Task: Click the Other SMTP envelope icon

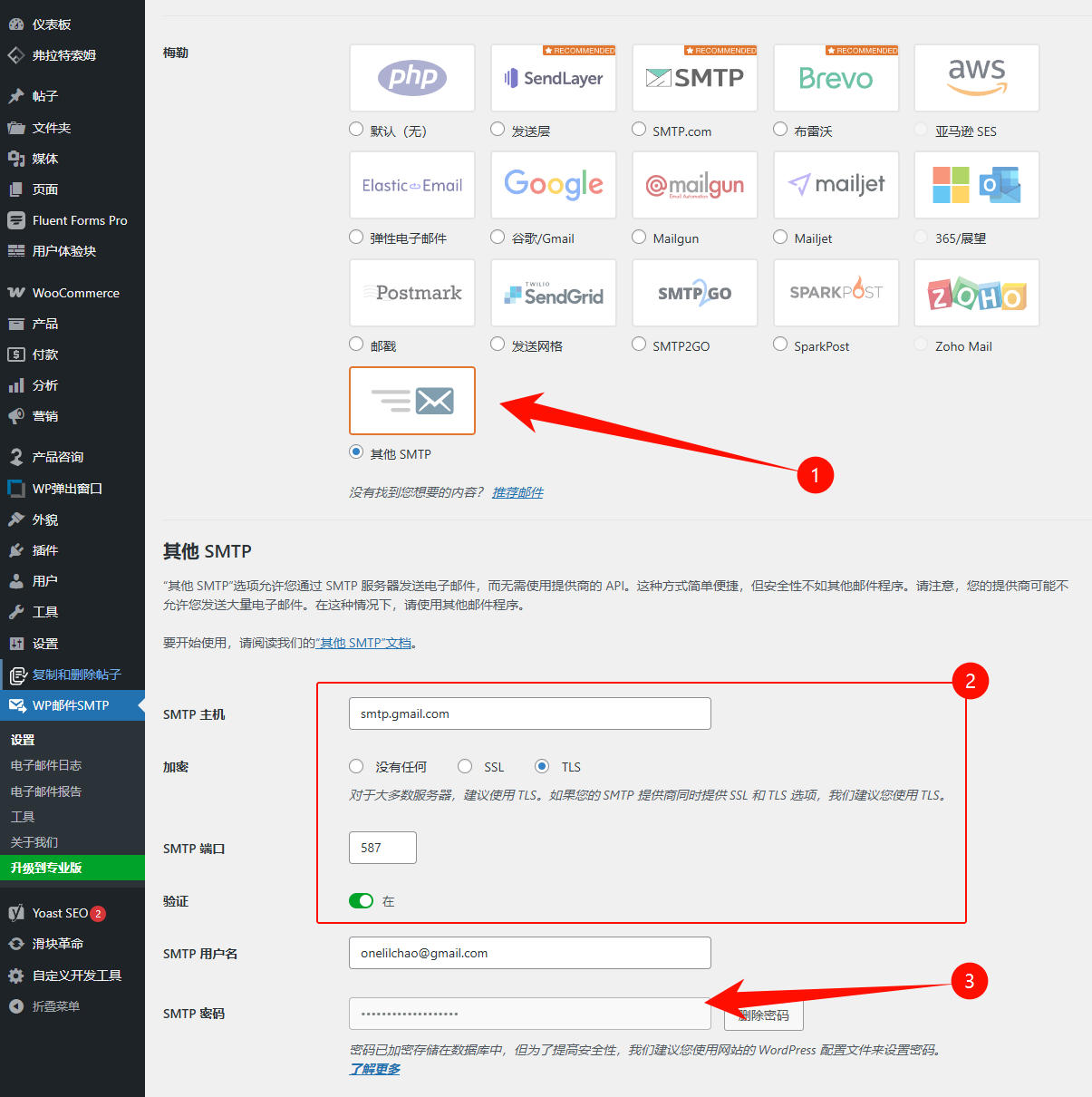Action: (x=412, y=401)
